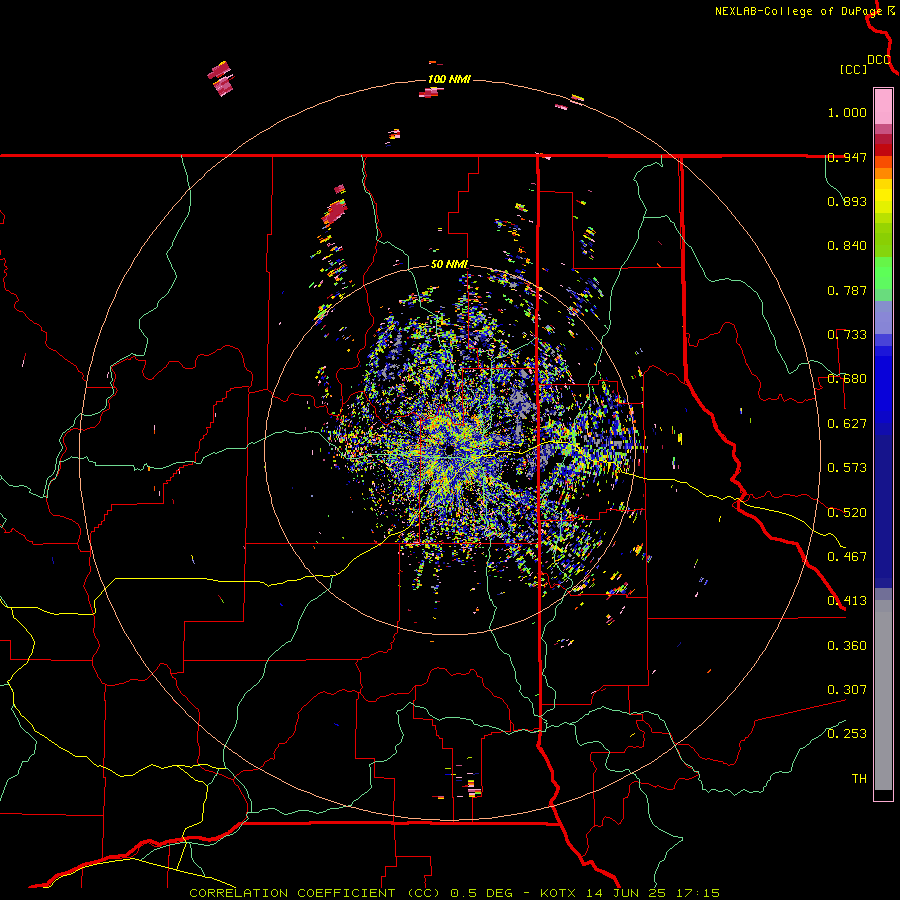
Task: Click the TH threshold legend label
Action: pos(859,779)
